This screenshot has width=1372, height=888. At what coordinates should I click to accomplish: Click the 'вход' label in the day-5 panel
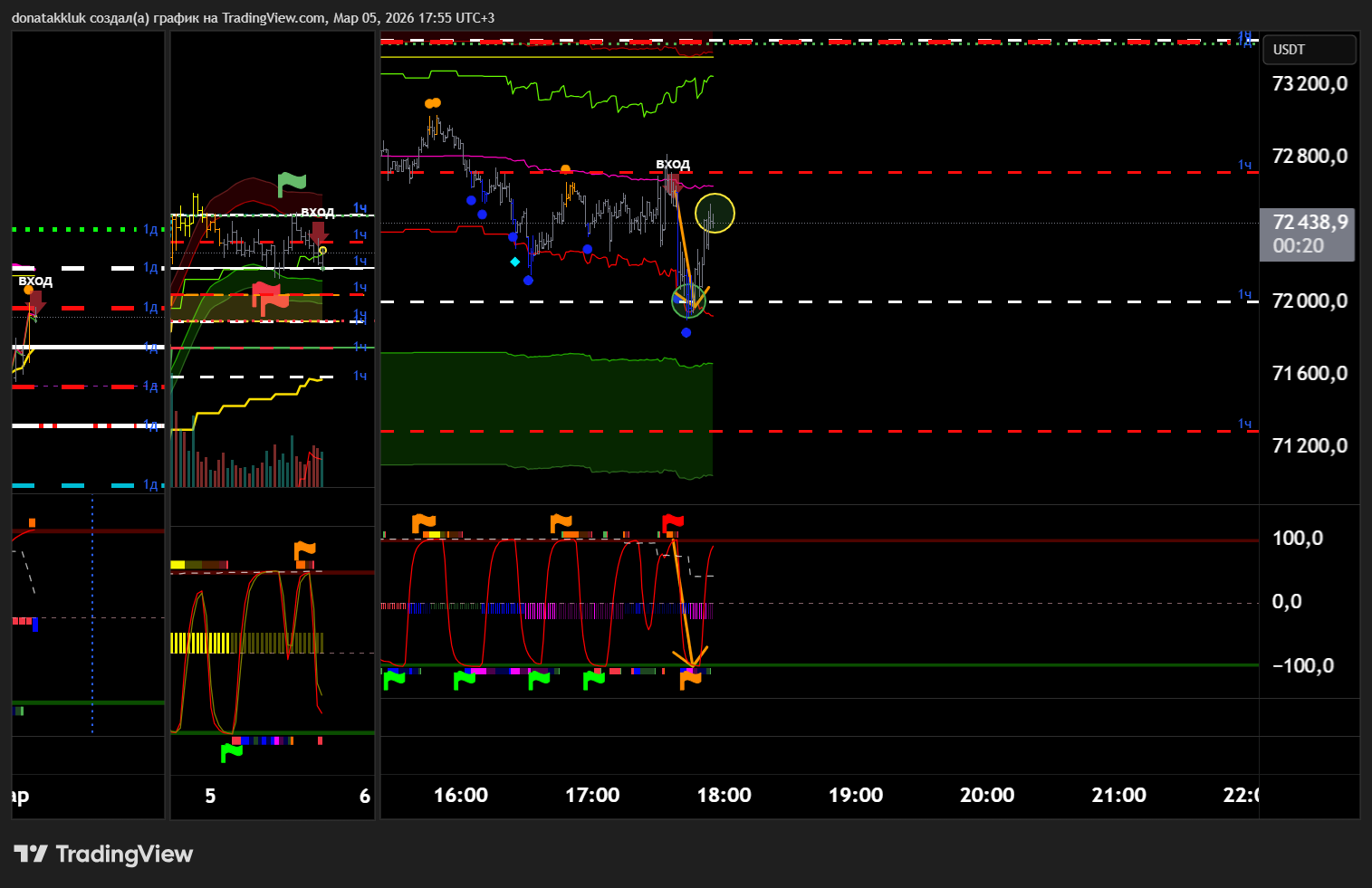317,211
